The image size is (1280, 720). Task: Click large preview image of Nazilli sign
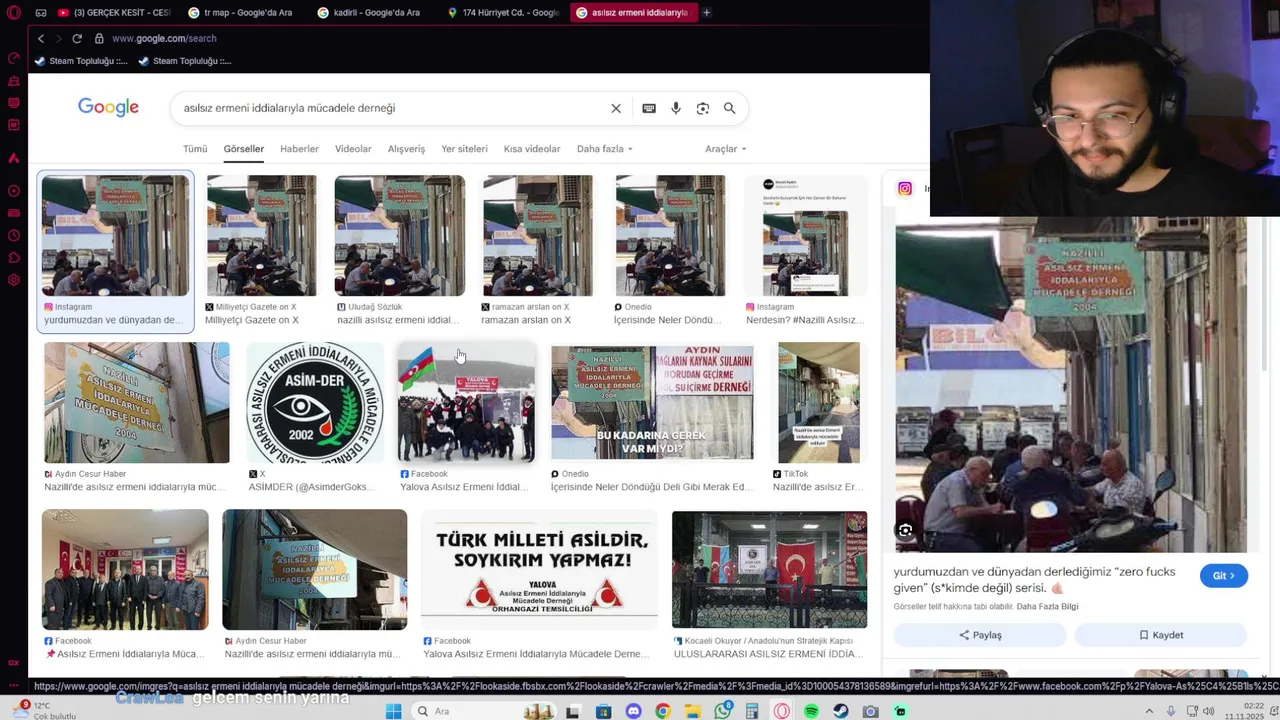[1071, 385]
